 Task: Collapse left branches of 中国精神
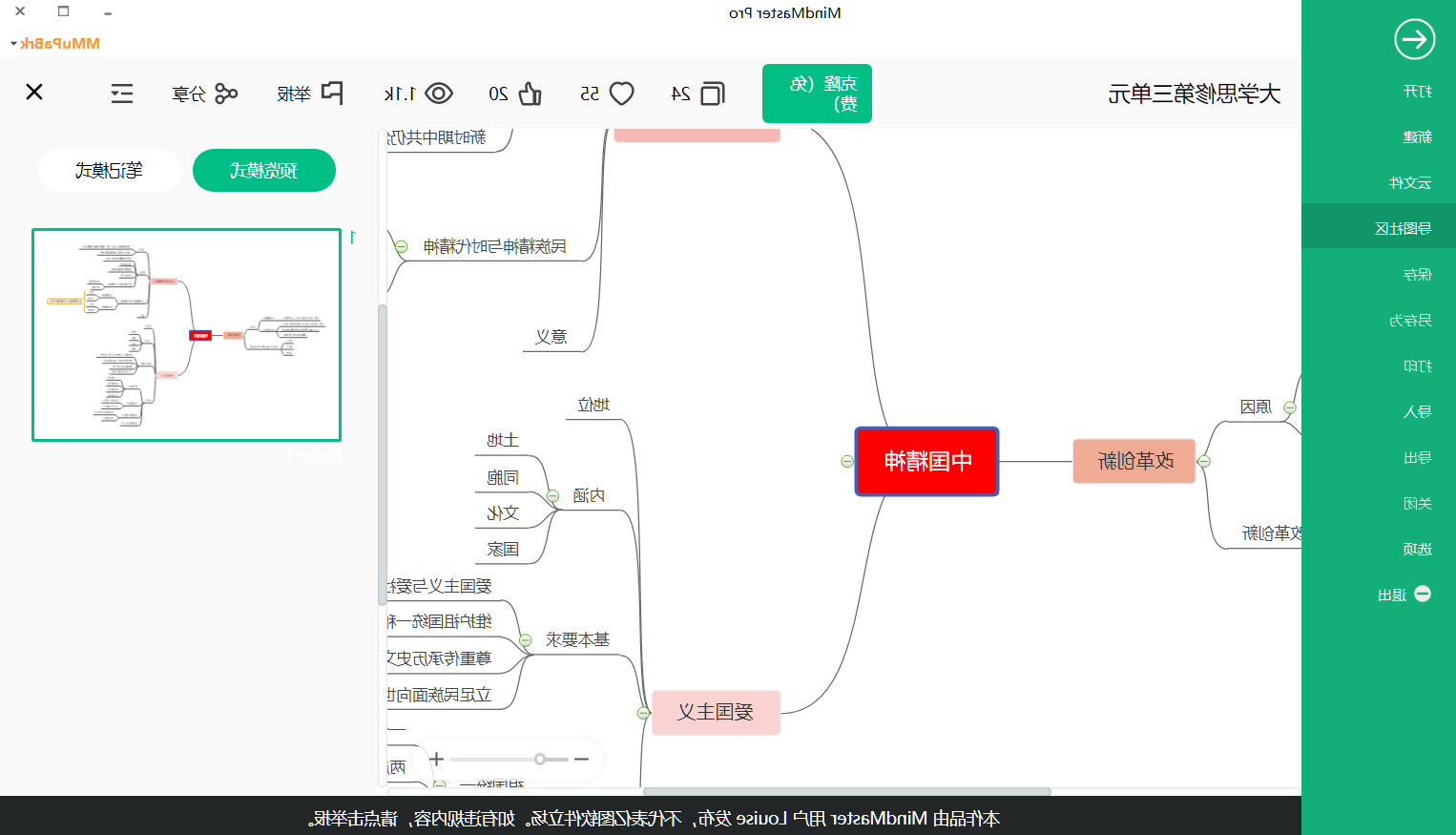pos(847,462)
